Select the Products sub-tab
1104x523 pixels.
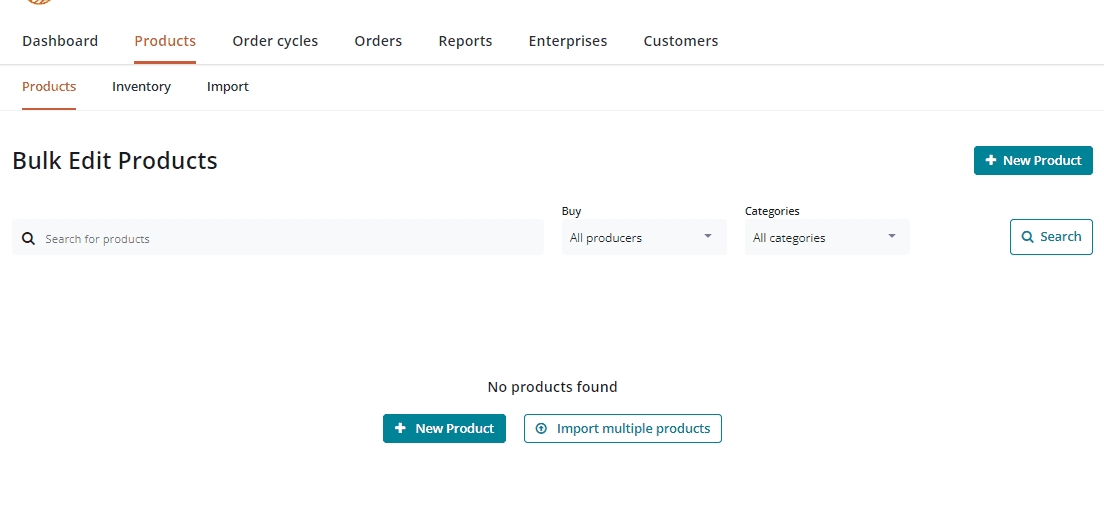[x=49, y=87]
